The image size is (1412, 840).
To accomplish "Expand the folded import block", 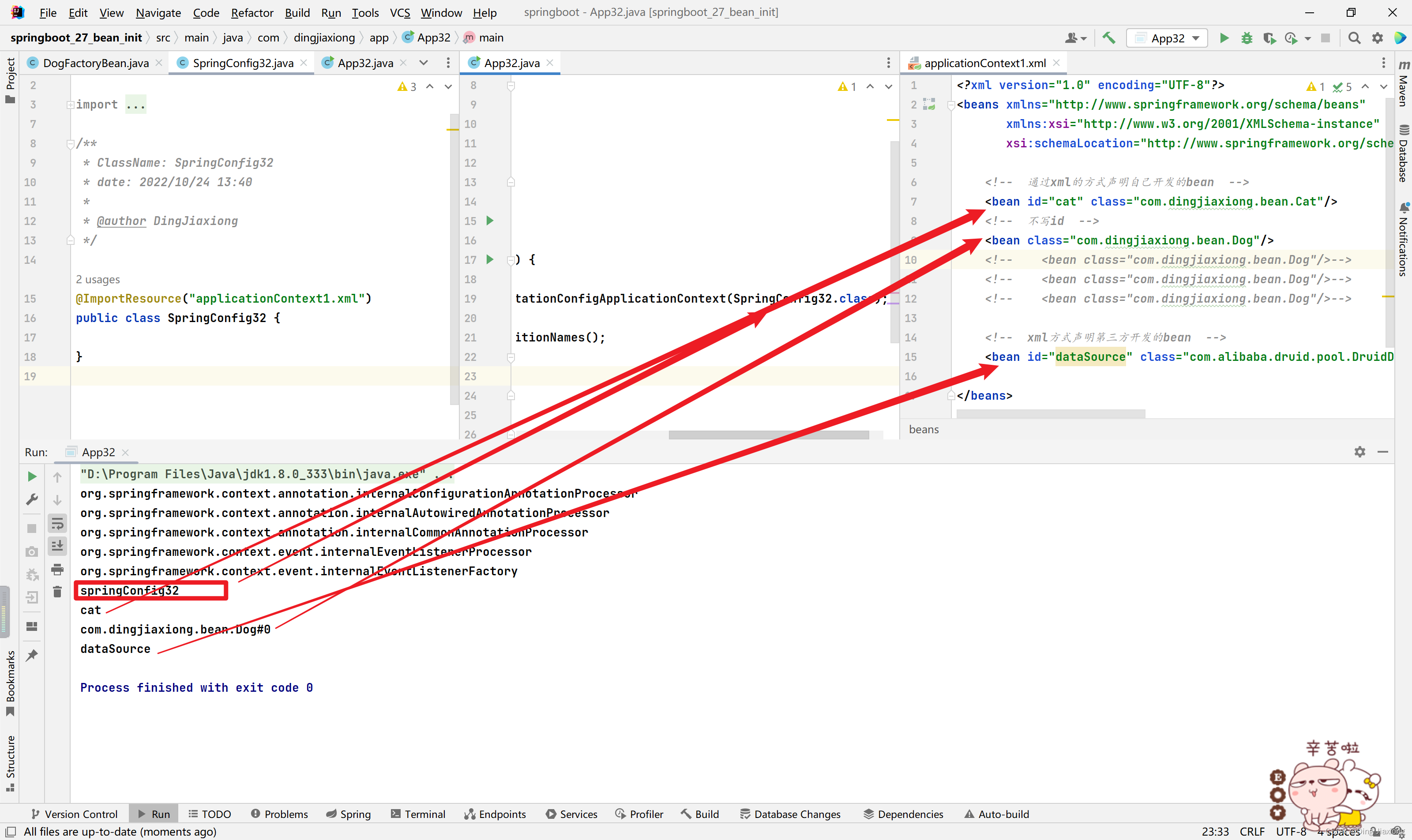I will 70,105.
